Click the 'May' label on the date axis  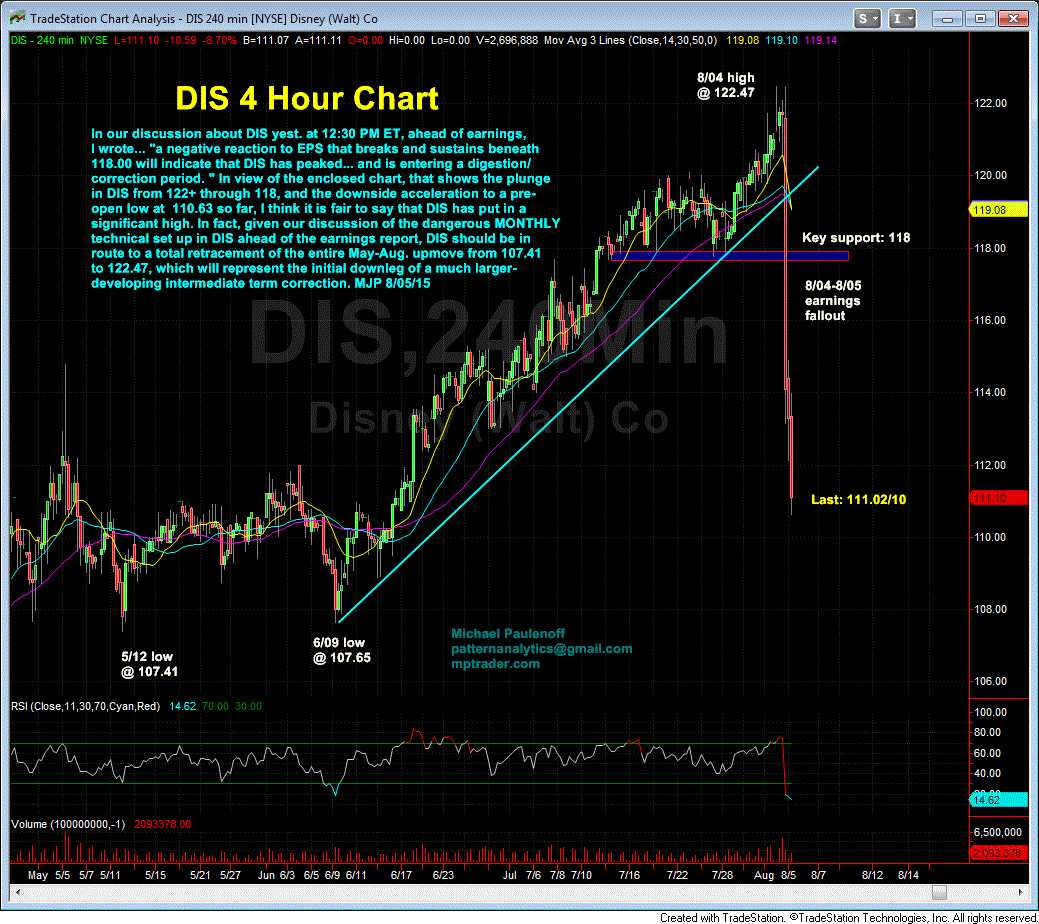click(x=38, y=875)
